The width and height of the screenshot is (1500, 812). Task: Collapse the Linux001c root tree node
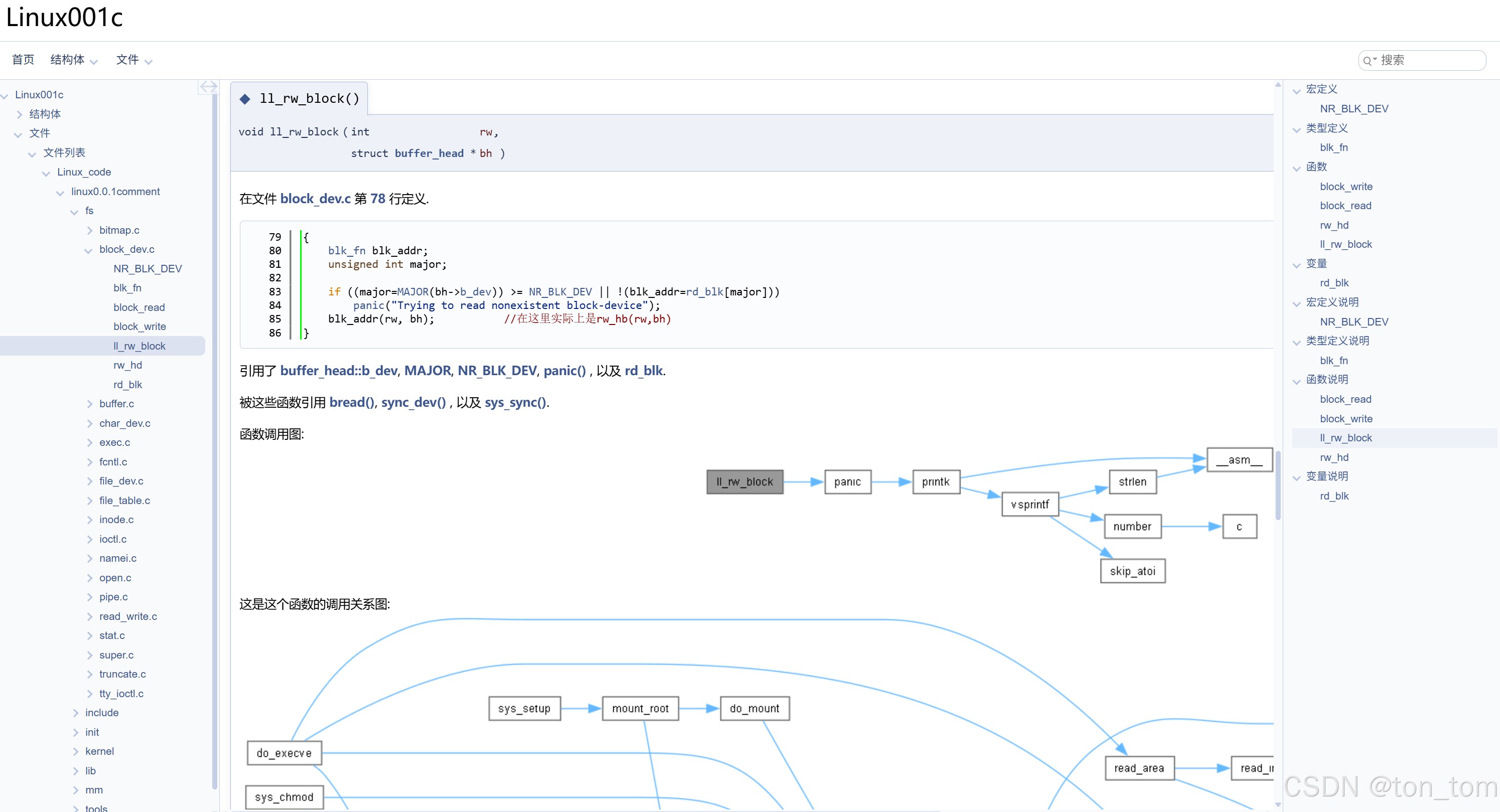click(5, 95)
